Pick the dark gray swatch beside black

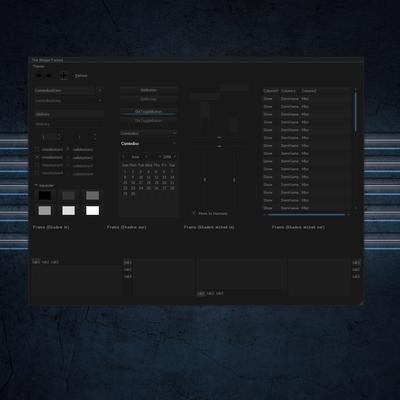coord(69,195)
